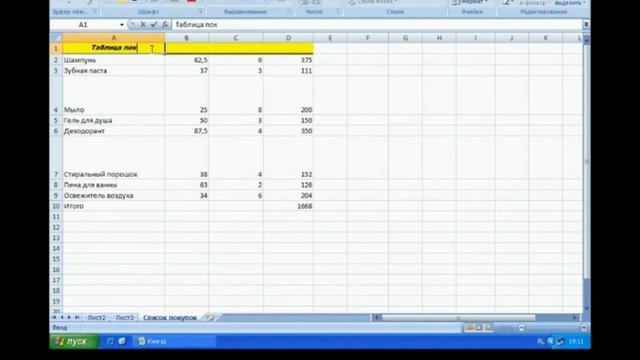
Task: Switch to Page Layout view in status bar
Action: 479,327
